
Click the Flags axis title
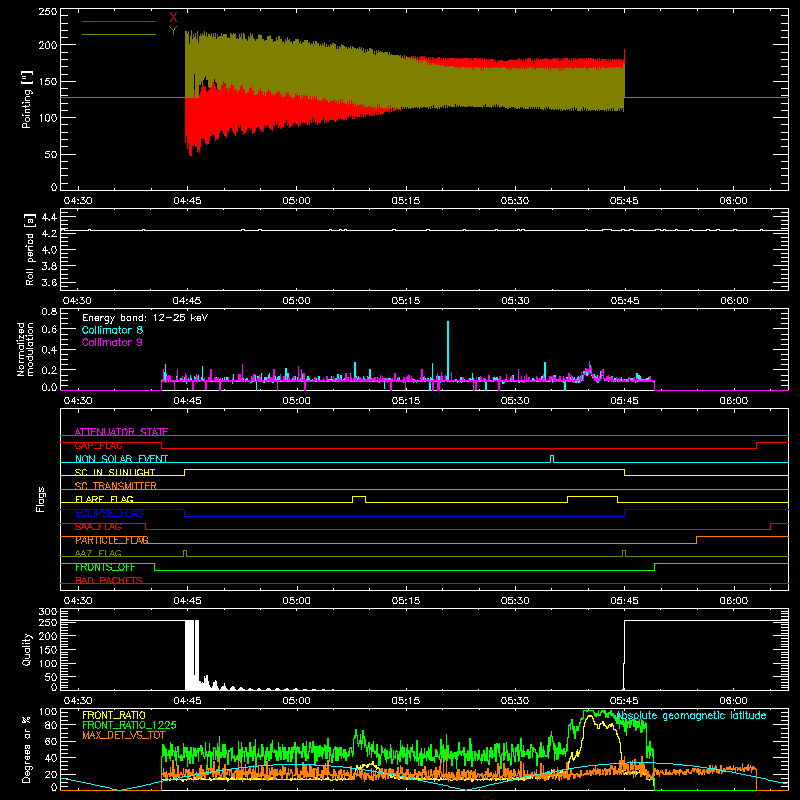(x=41, y=499)
